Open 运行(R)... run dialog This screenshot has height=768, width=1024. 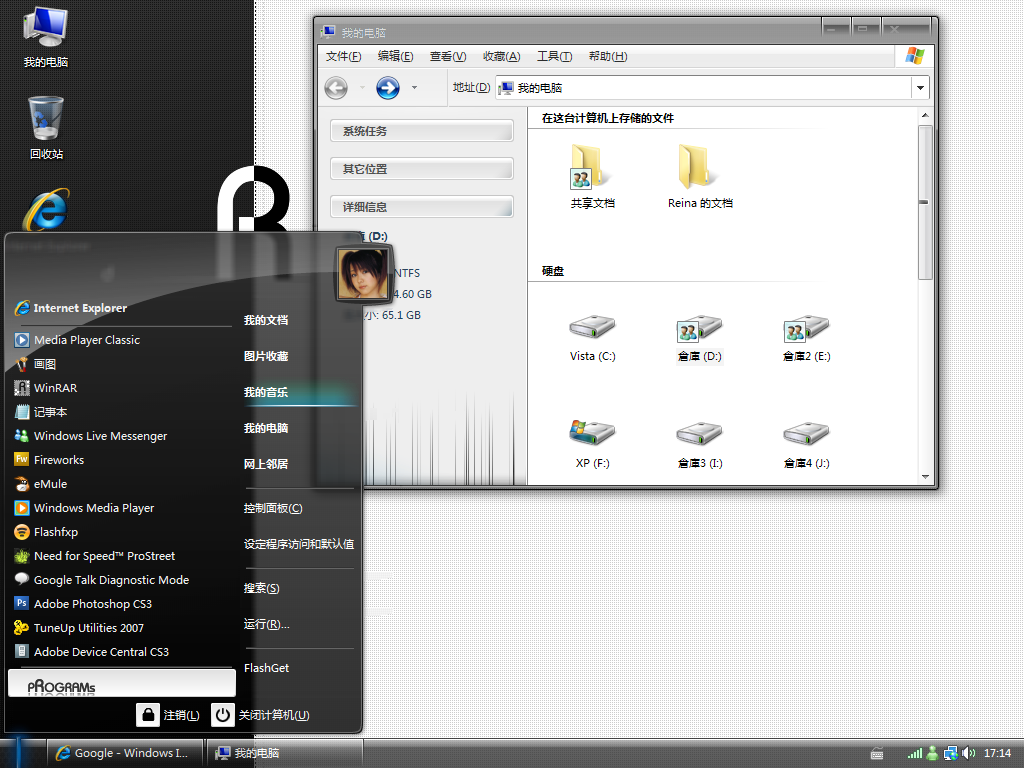(x=266, y=624)
